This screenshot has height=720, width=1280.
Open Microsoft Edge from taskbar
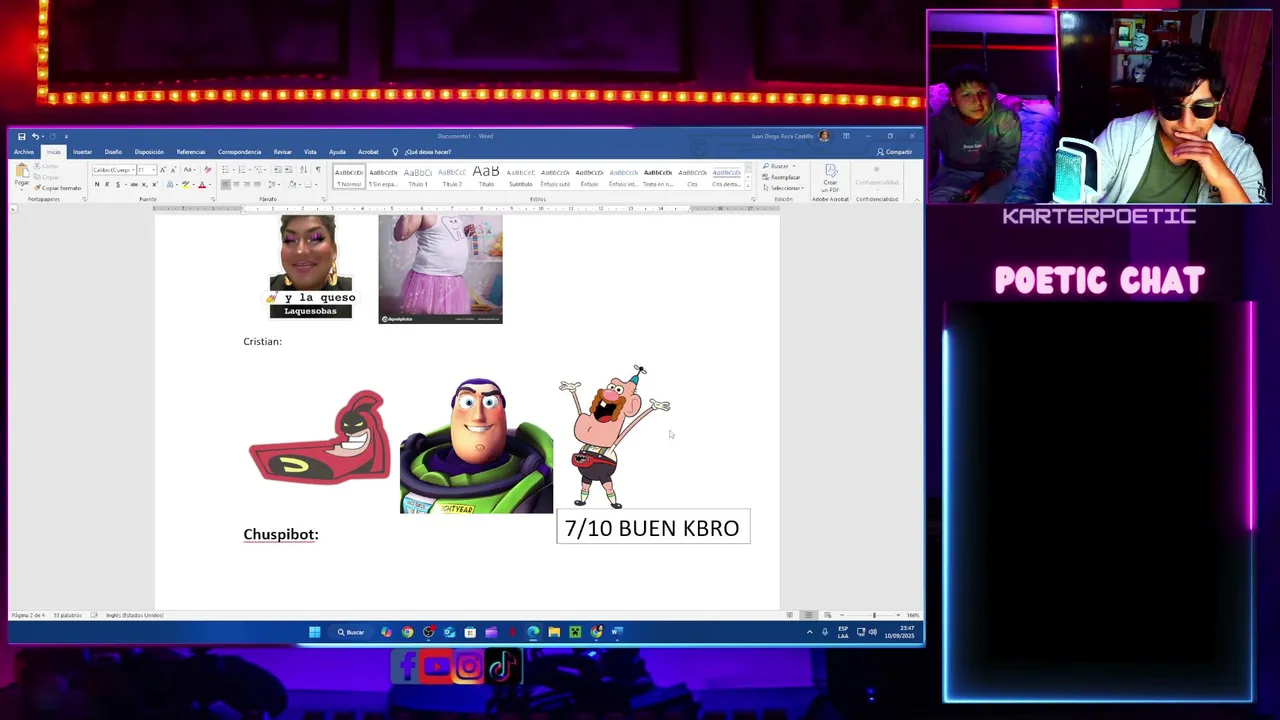tap(533, 632)
